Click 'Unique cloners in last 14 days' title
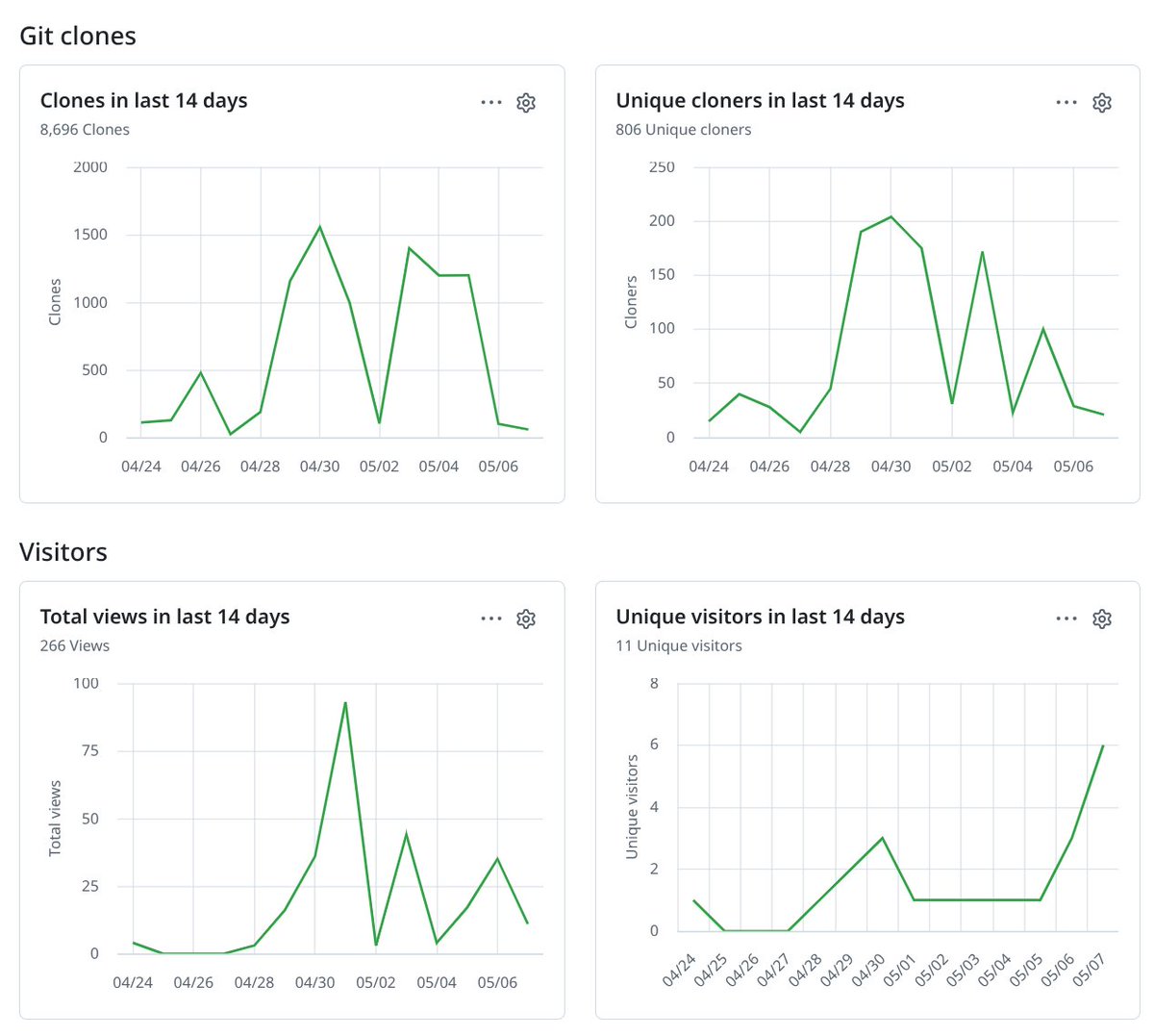This screenshot has height=1036, width=1154. click(760, 101)
